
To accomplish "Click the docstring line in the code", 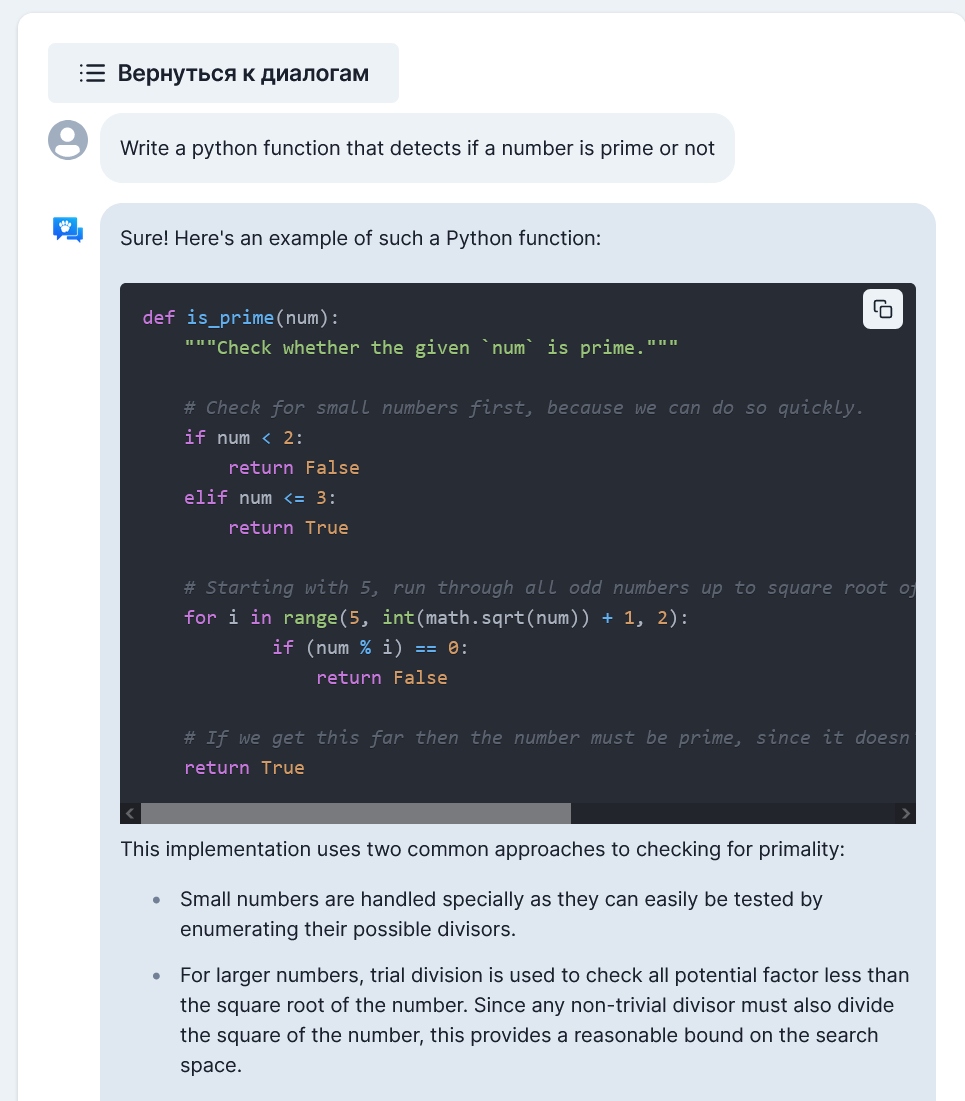I will [431, 348].
